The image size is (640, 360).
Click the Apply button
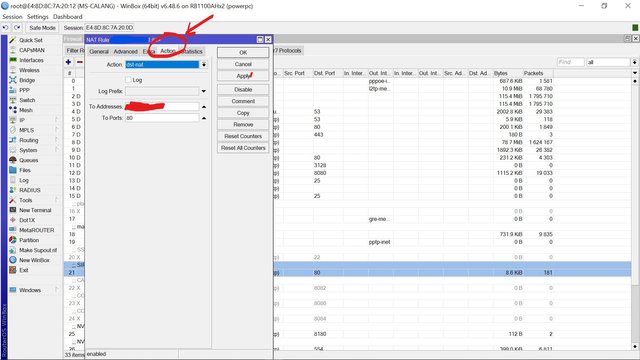point(243,76)
